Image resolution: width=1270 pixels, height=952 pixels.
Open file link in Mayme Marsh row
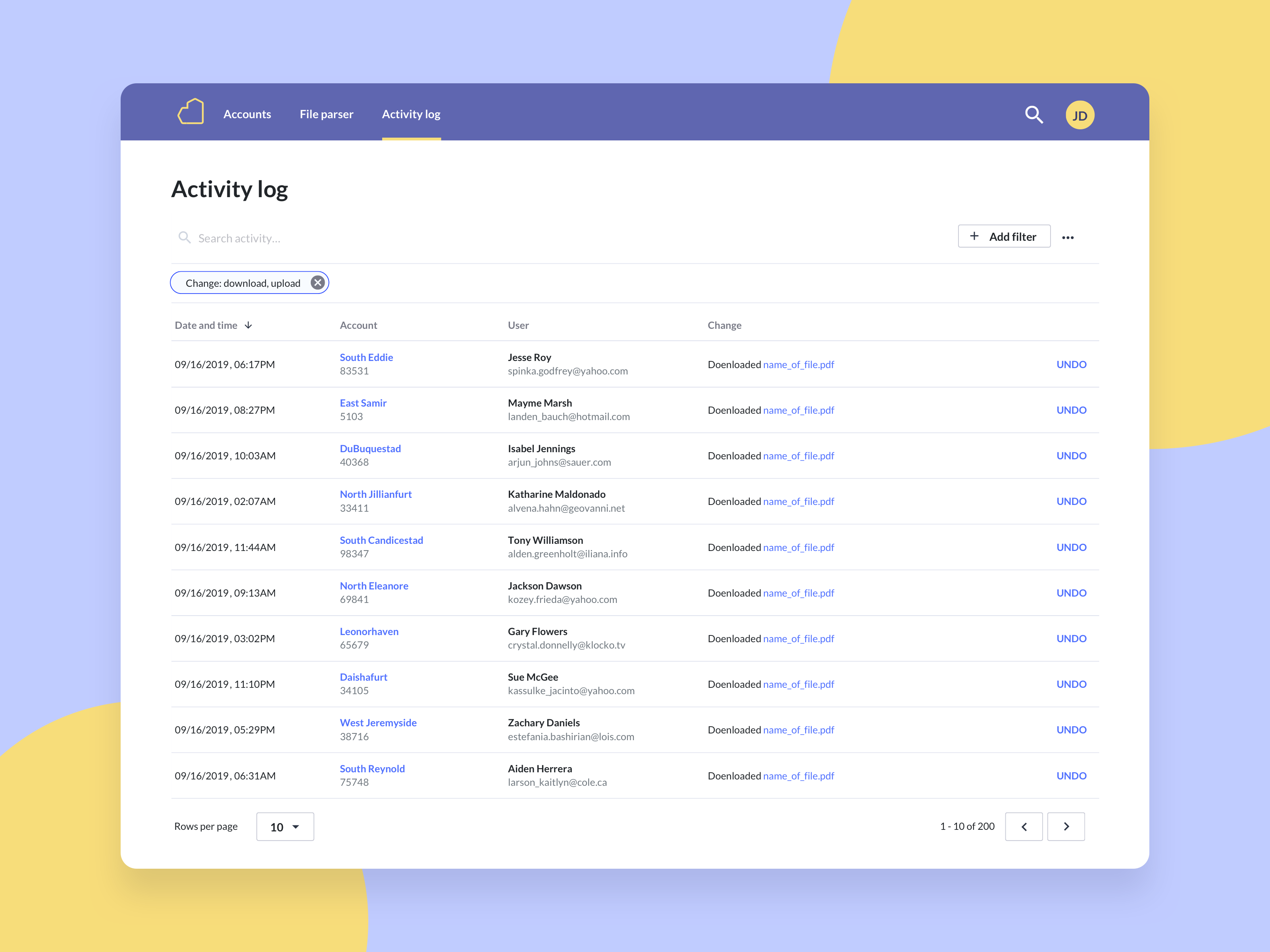point(798,410)
